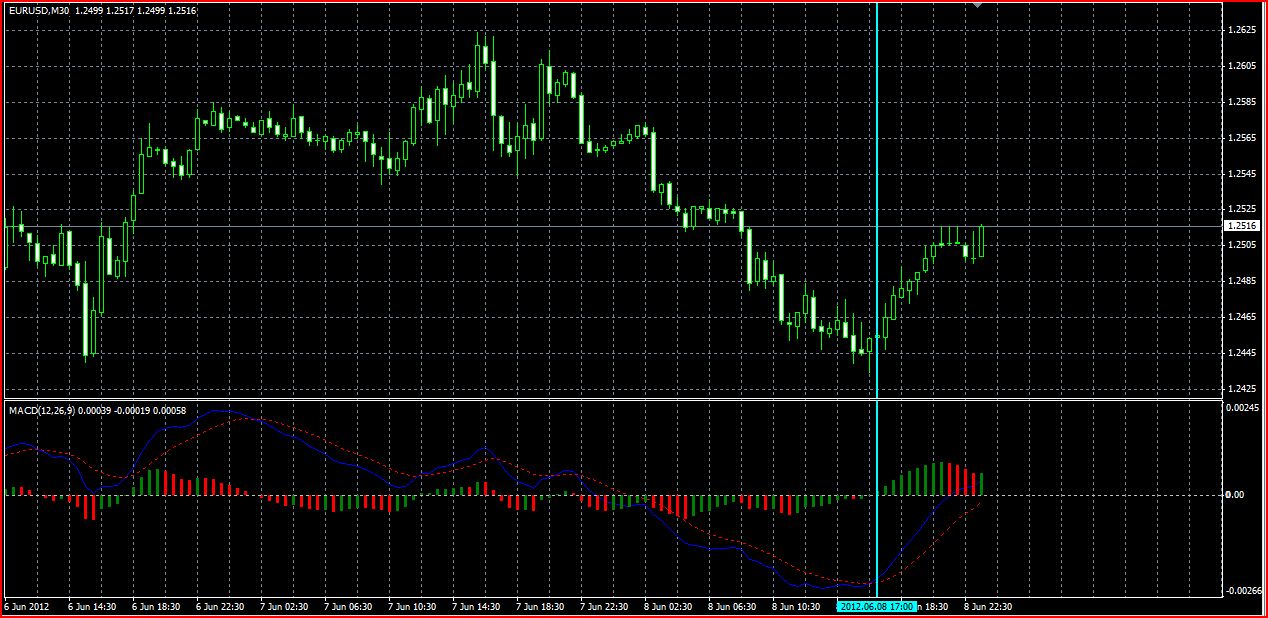
Task: Click the 7 Jun 14:30 time axis label
Action: click(477, 606)
